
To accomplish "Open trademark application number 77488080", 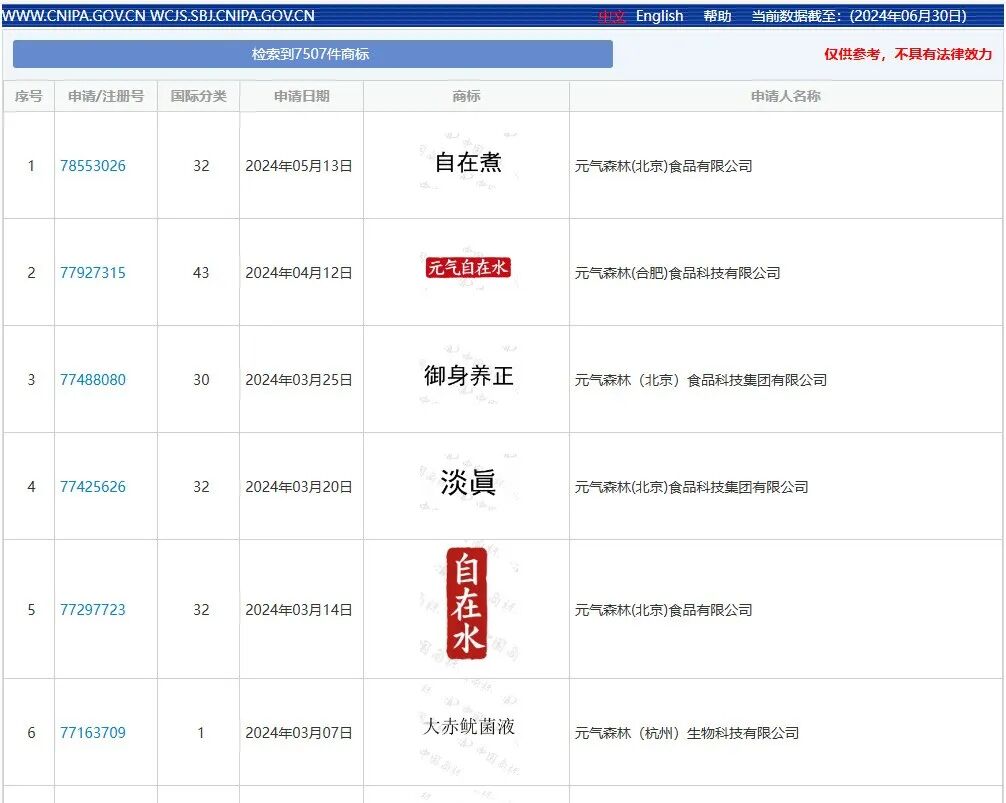I will pyautogui.click(x=94, y=380).
